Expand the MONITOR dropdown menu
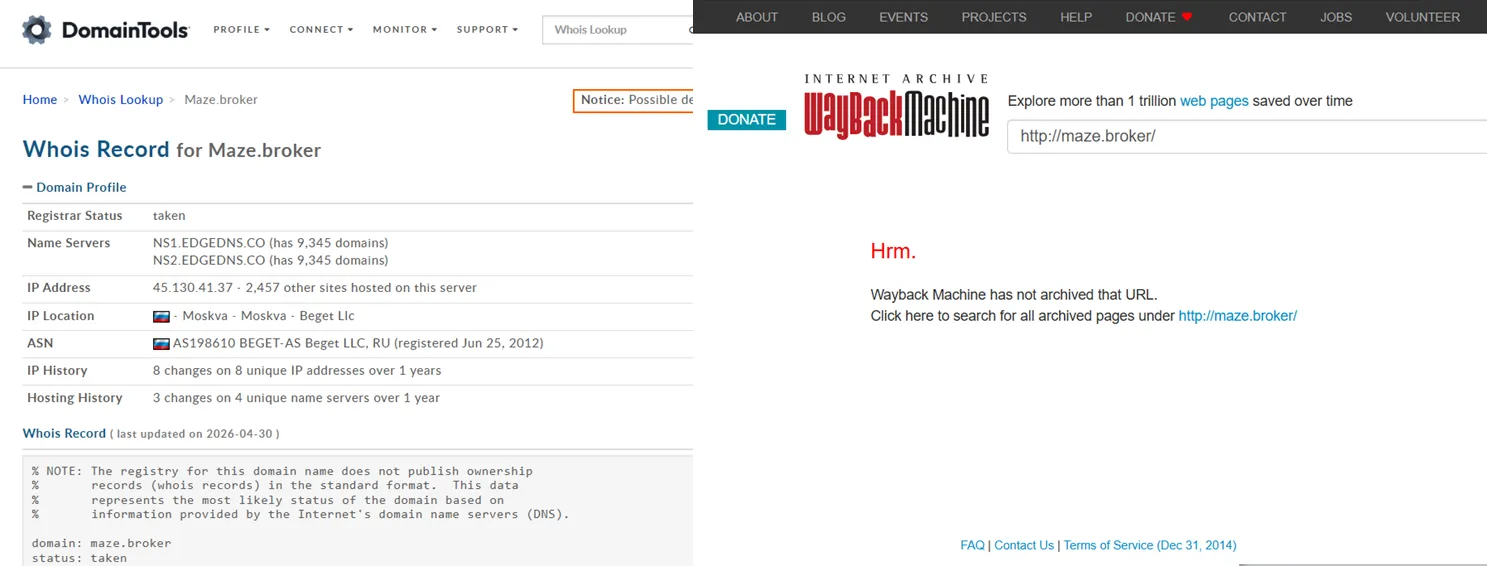This screenshot has height=566, width=1487. click(405, 30)
